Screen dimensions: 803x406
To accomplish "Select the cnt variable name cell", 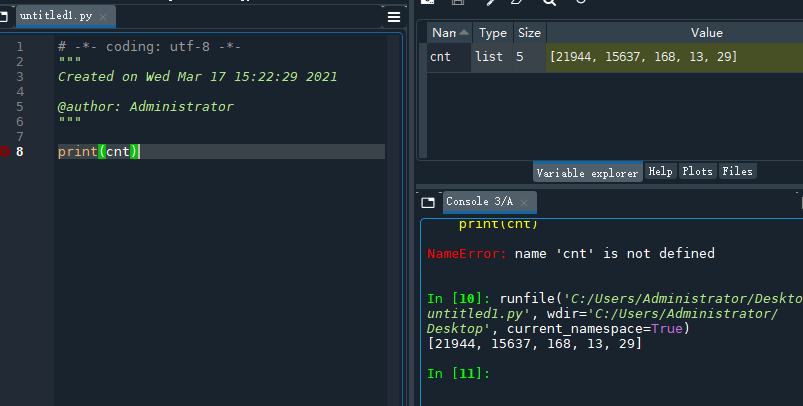I will click(x=449, y=57).
